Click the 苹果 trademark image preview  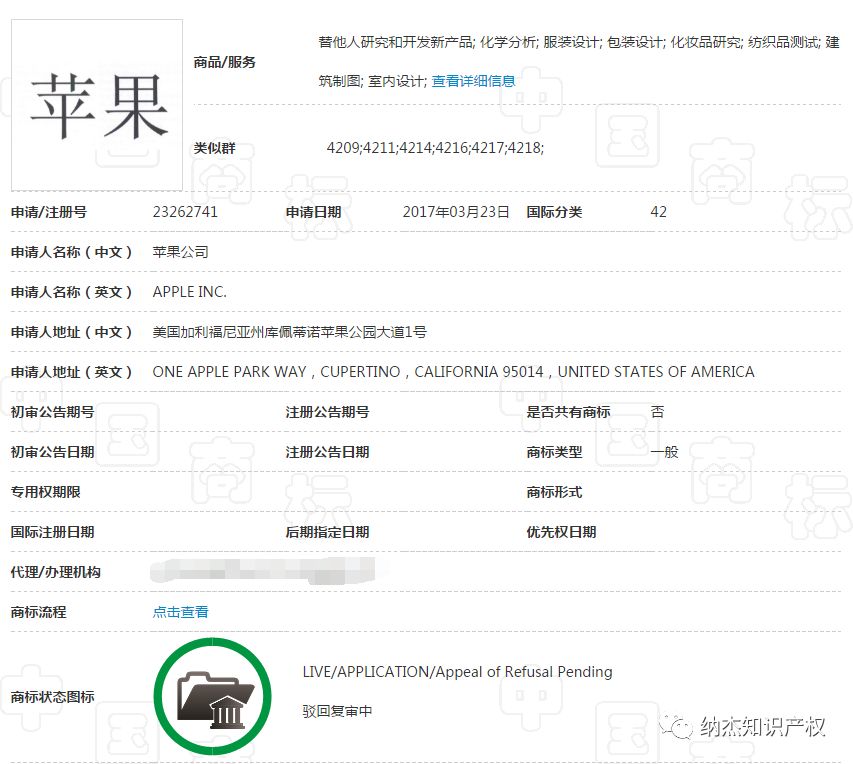[x=96, y=104]
